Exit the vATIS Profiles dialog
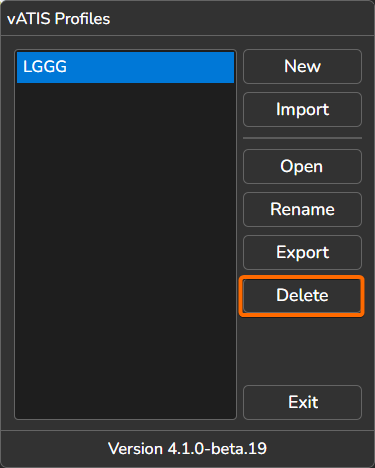This screenshot has width=375, height=468. coord(302,402)
